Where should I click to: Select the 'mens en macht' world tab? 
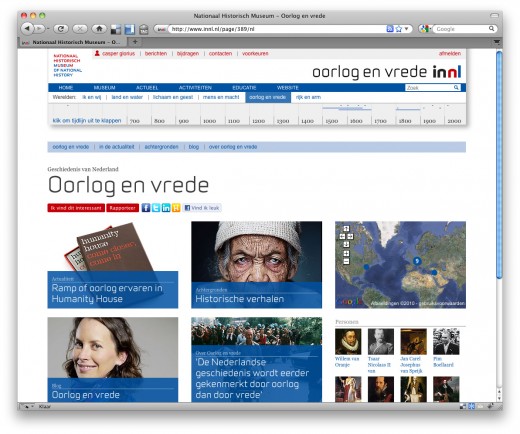pos(221,97)
